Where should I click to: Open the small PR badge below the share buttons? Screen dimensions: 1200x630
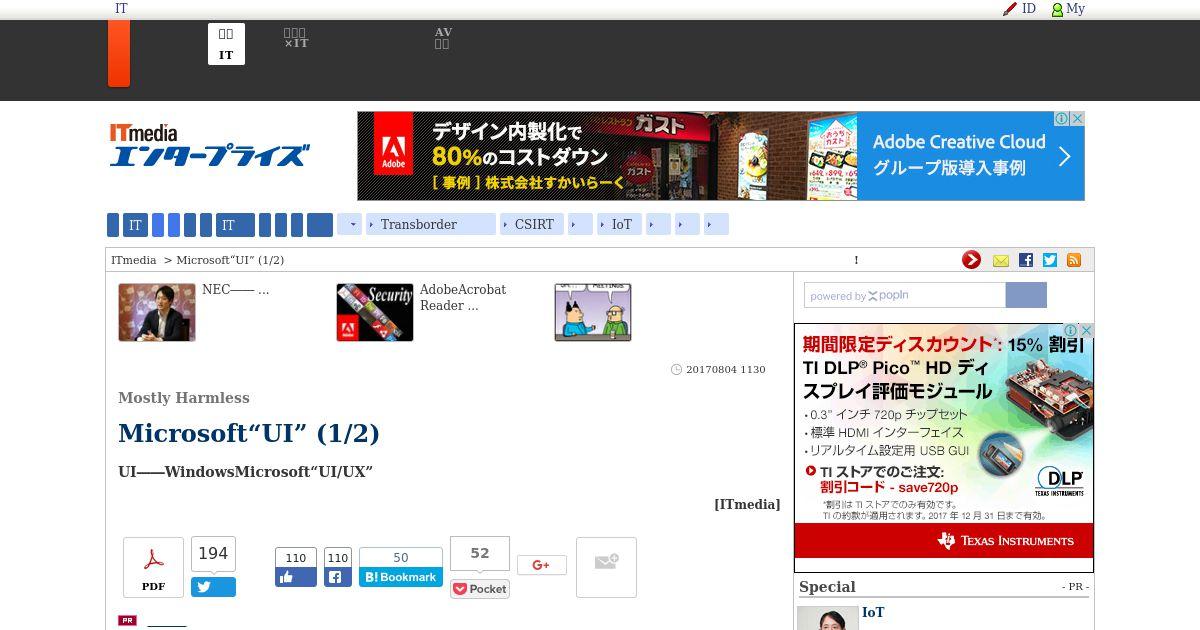(x=127, y=621)
